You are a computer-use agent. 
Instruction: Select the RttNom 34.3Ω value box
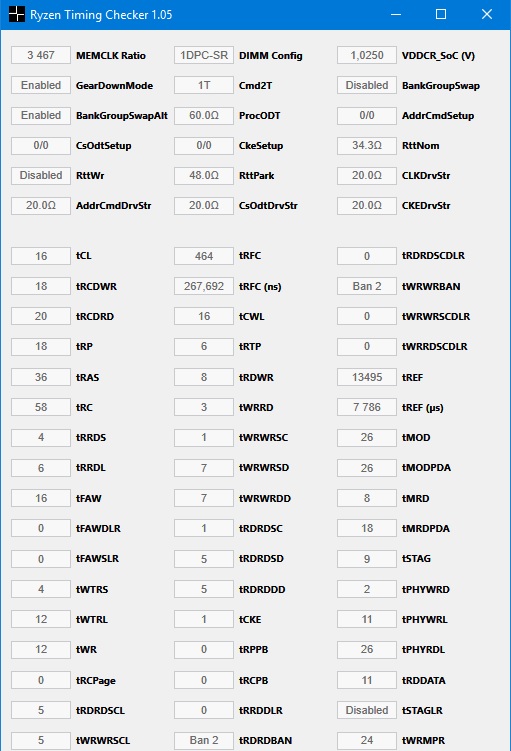point(367,145)
